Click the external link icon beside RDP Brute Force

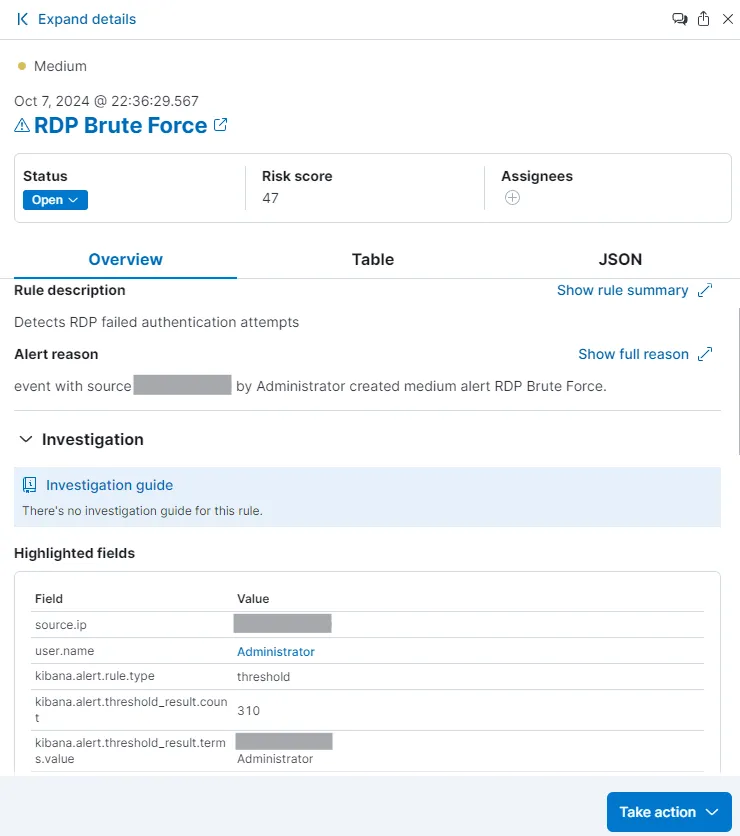pos(221,125)
